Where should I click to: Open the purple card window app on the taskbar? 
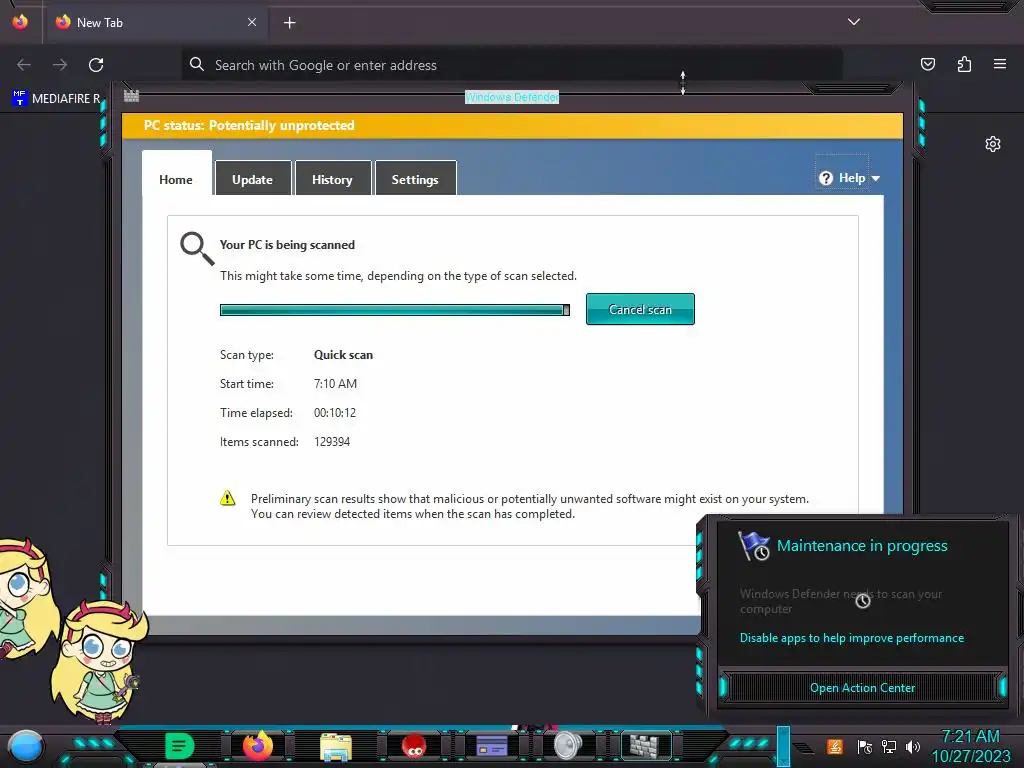(x=492, y=746)
